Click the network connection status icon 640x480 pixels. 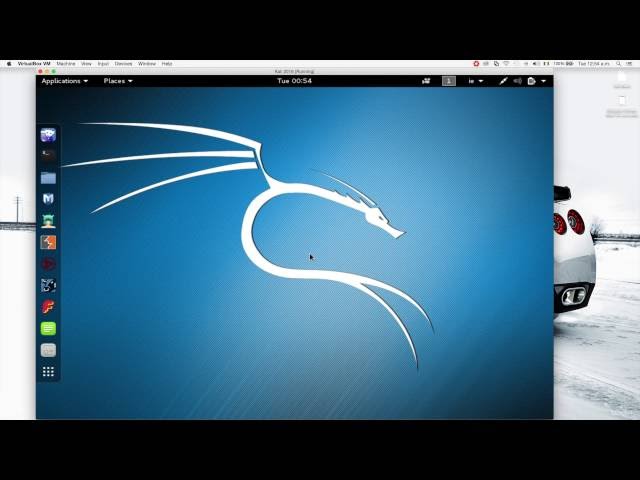503,81
